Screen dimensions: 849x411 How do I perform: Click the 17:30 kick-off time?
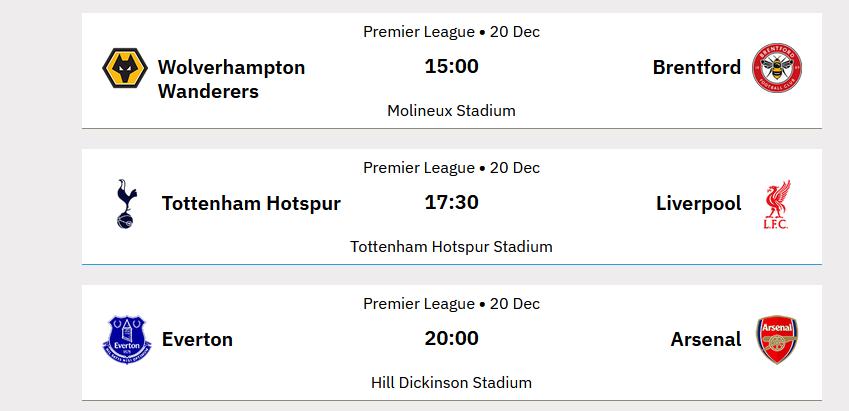pos(451,203)
